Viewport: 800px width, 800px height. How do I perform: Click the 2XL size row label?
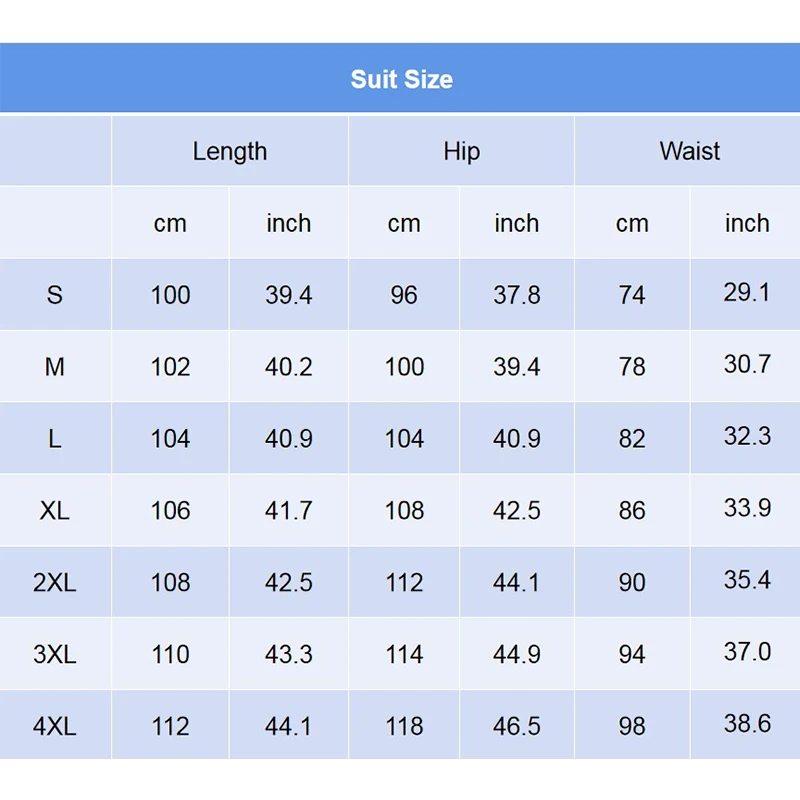click(x=55, y=582)
